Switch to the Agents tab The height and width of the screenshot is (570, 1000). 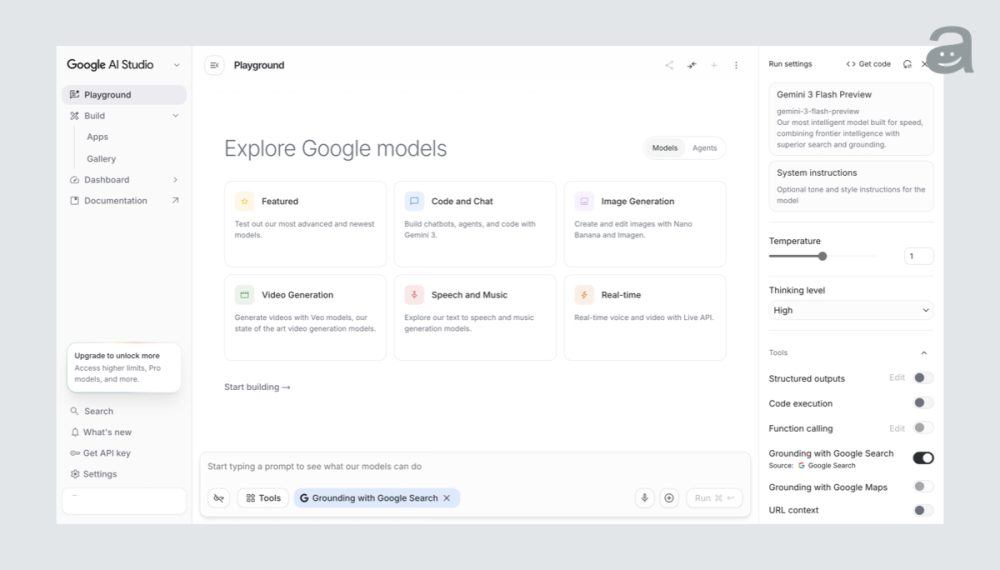pyautogui.click(x=705, y=148)
